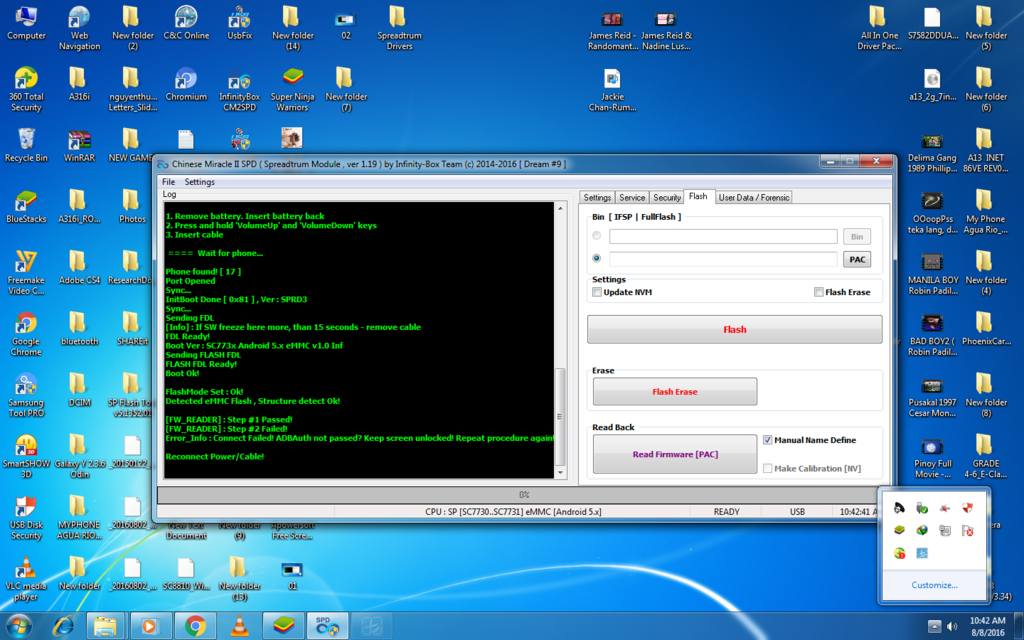Open the Settings menu in the menu bar
This screenshot has height=640, width=1024.
tap(199, 182)
